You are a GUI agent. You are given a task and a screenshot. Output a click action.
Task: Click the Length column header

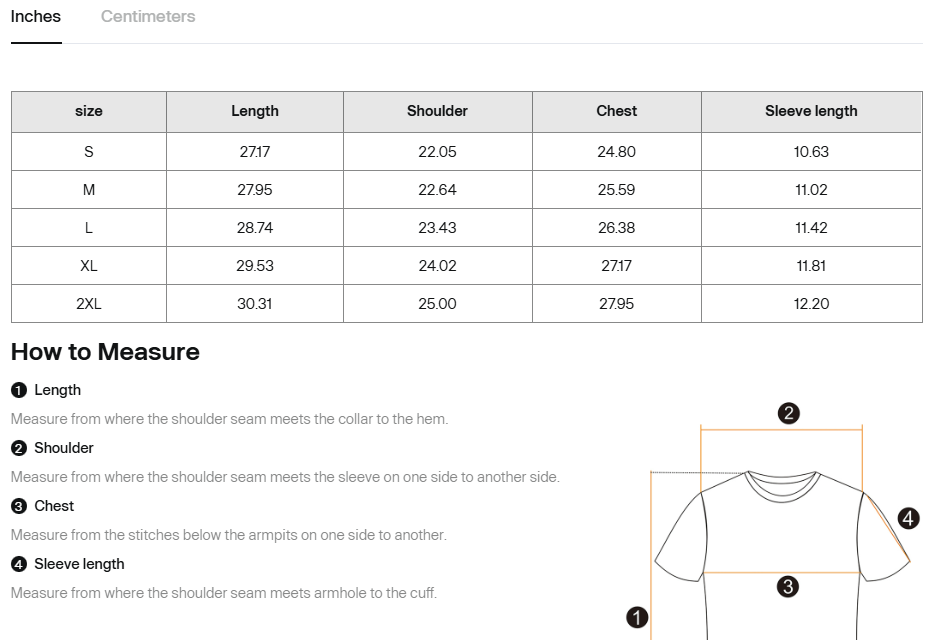coord(255,111)
